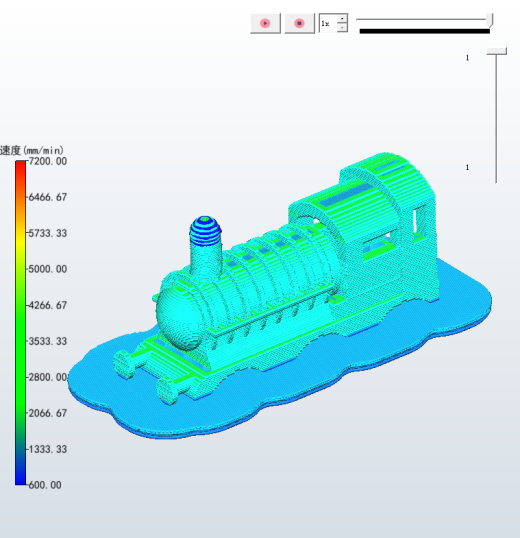Stop the simulation with the stop button
Viewport: 520px width, 538px height.
(x=299, y=23)
